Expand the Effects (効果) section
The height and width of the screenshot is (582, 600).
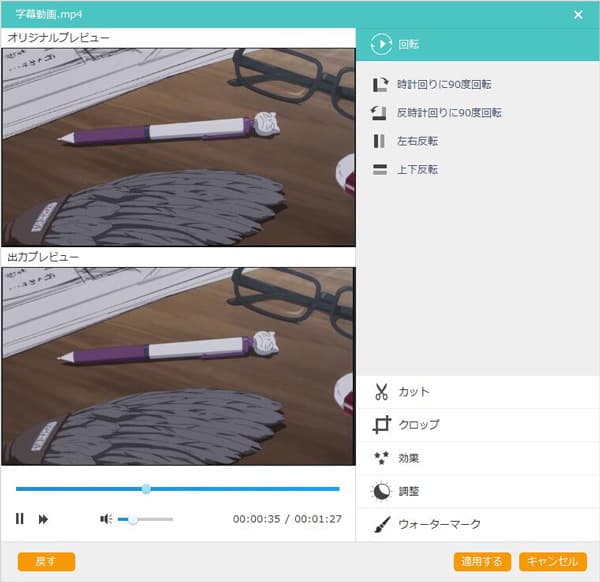381,458
